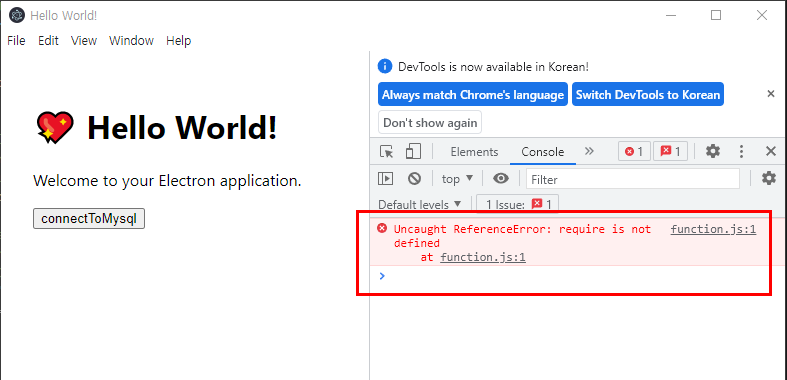The width and height of the screenshot is (787, 380).
Task: Create a live expression with eye icon
Action: pyautogui.click(x=500, y=178)
